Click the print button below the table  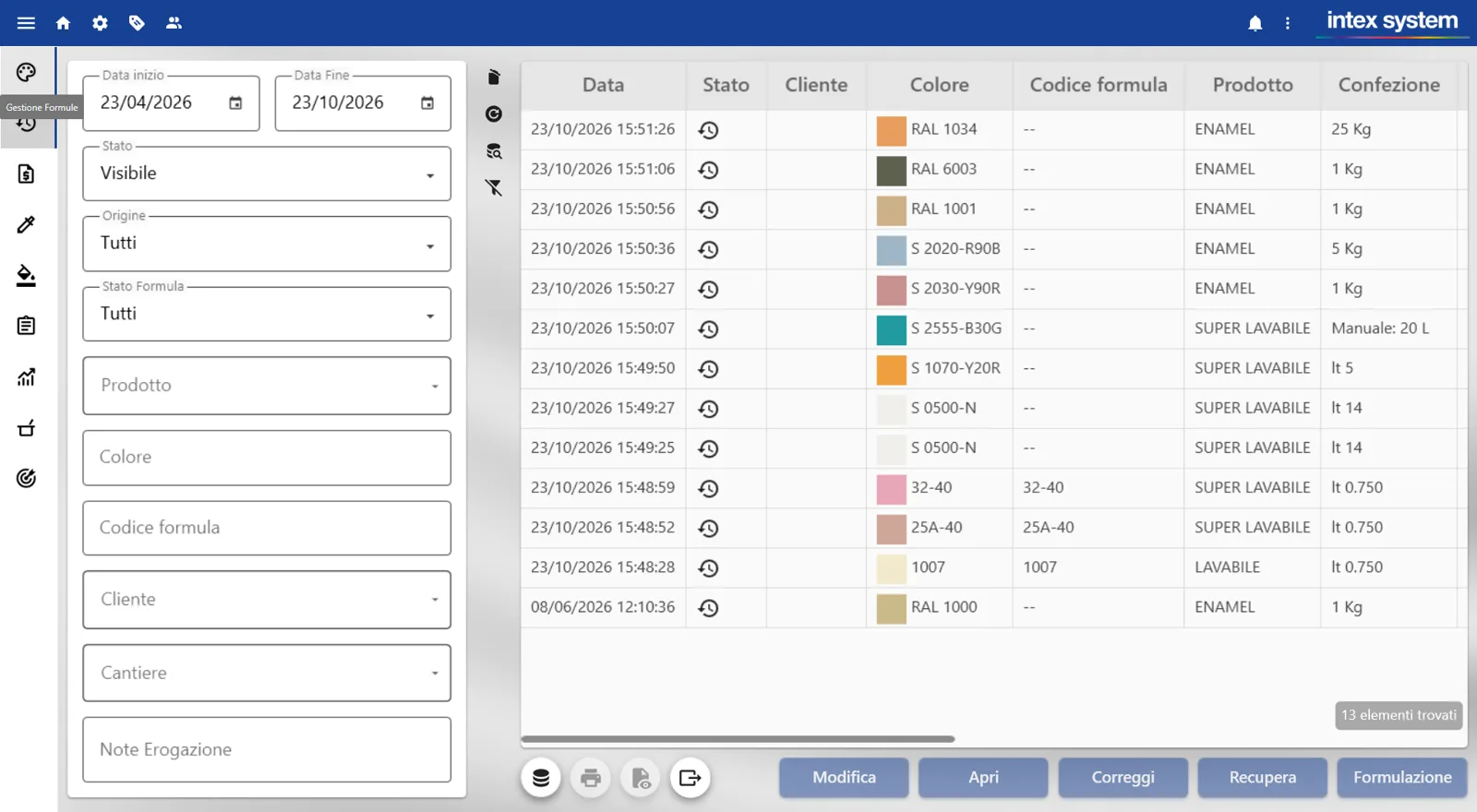(x=591, y=778)
